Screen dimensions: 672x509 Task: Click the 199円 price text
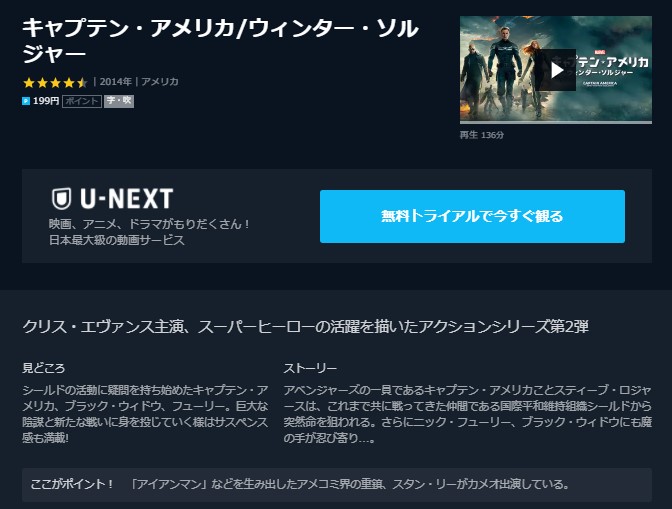[46, 101]
